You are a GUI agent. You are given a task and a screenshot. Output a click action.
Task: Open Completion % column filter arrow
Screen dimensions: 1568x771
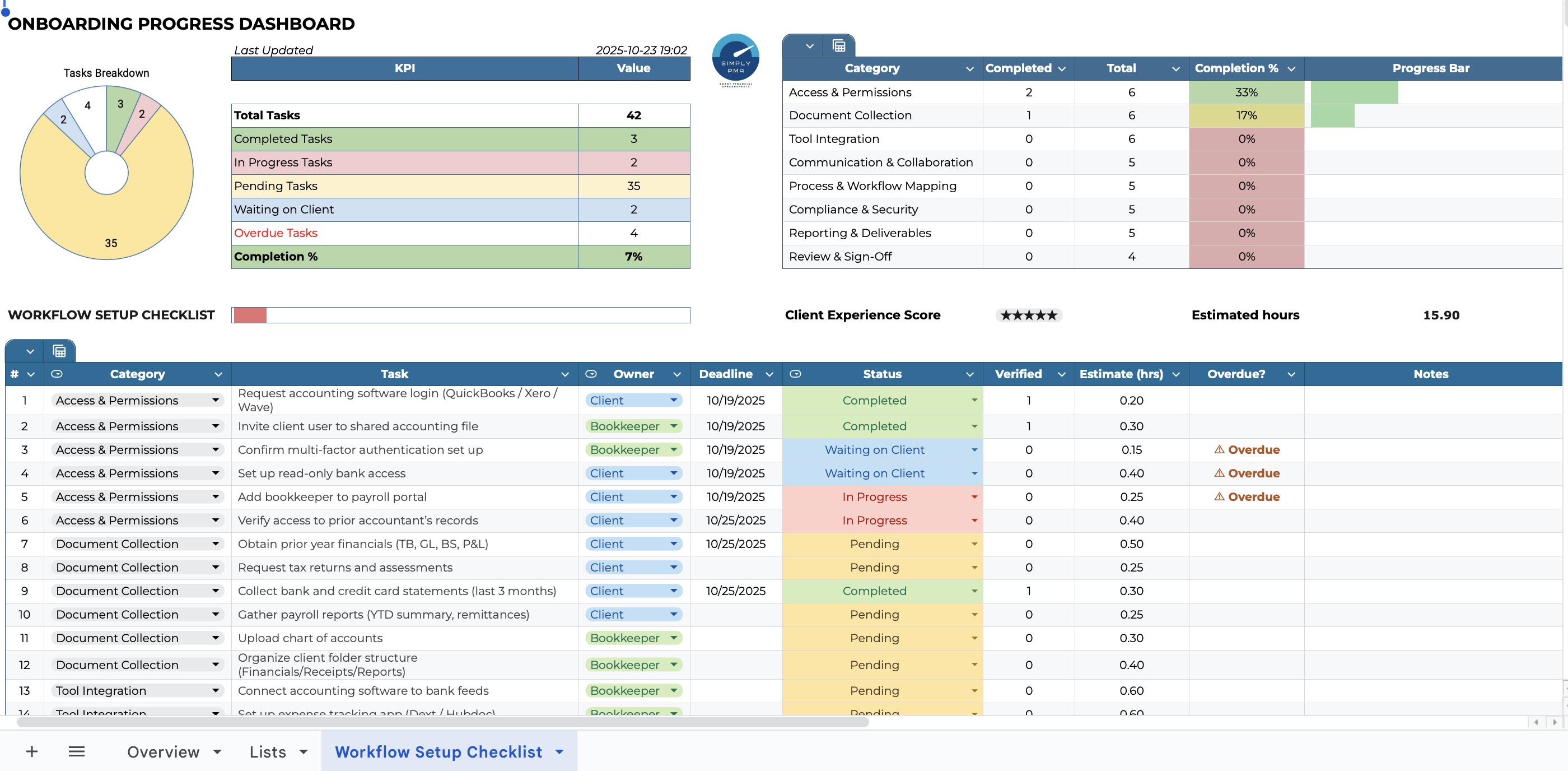1291,69
